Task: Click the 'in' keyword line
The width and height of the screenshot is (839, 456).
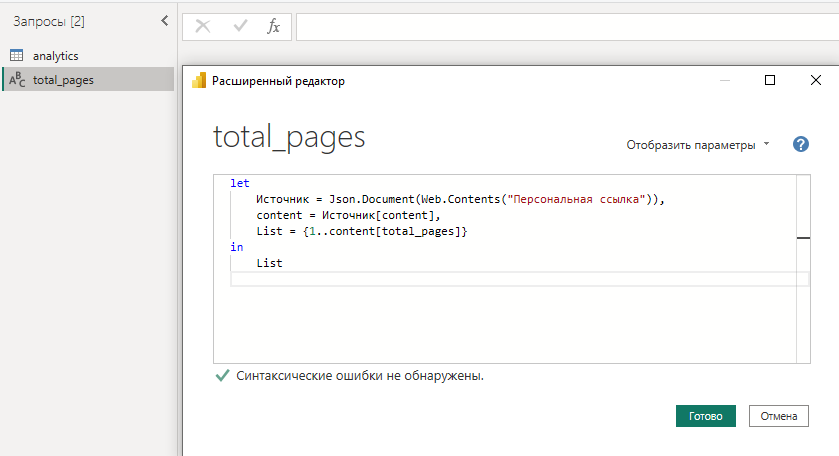Action: 237,247
